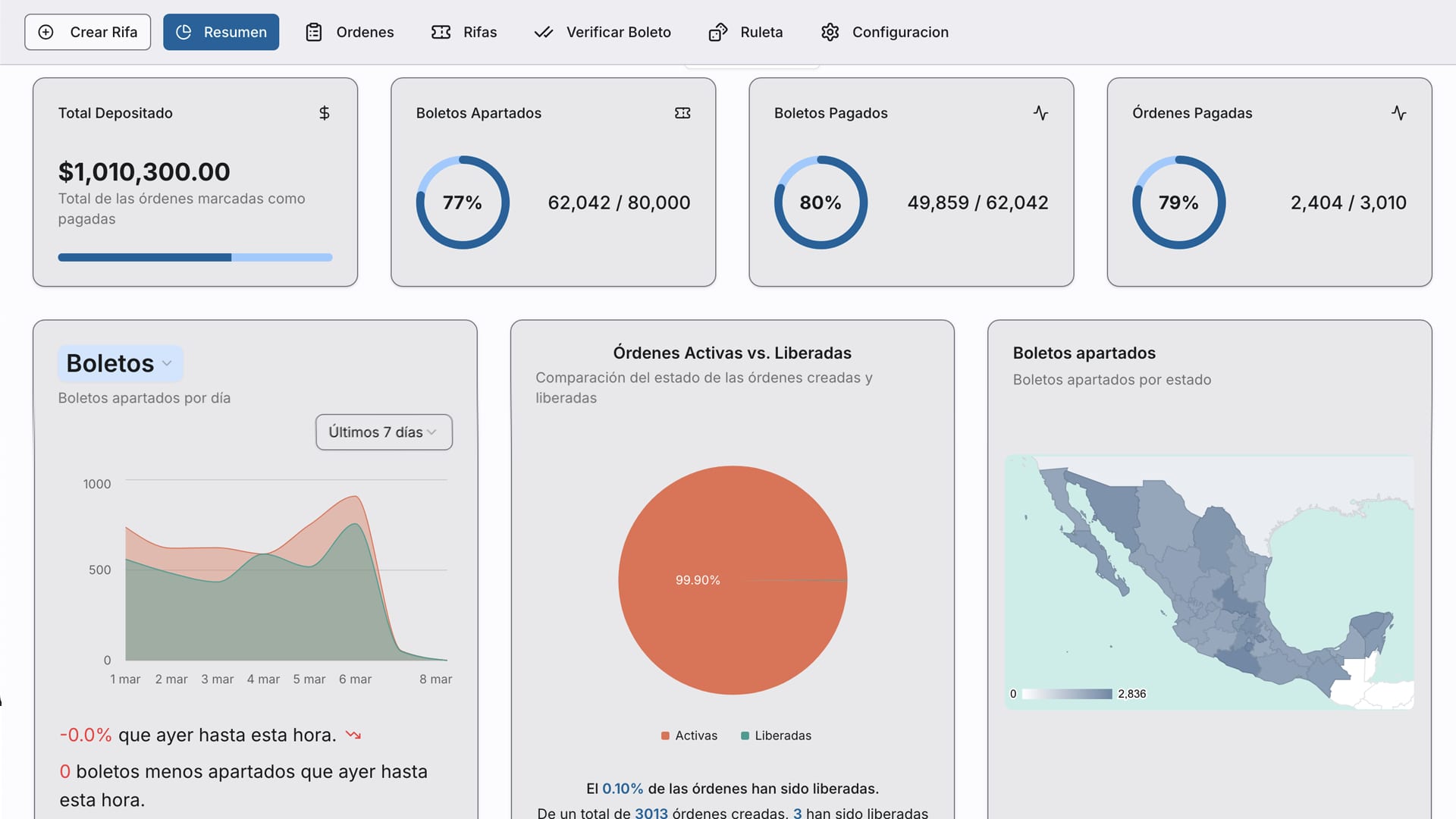
Task: Toggle the Liberadas legend item
Action: pyautogui.click(x=776, y=736)
